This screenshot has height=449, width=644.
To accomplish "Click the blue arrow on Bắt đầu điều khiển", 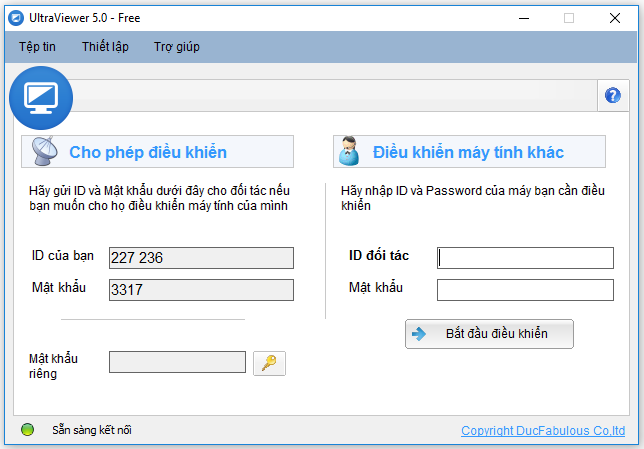I will tap(419, 334).
